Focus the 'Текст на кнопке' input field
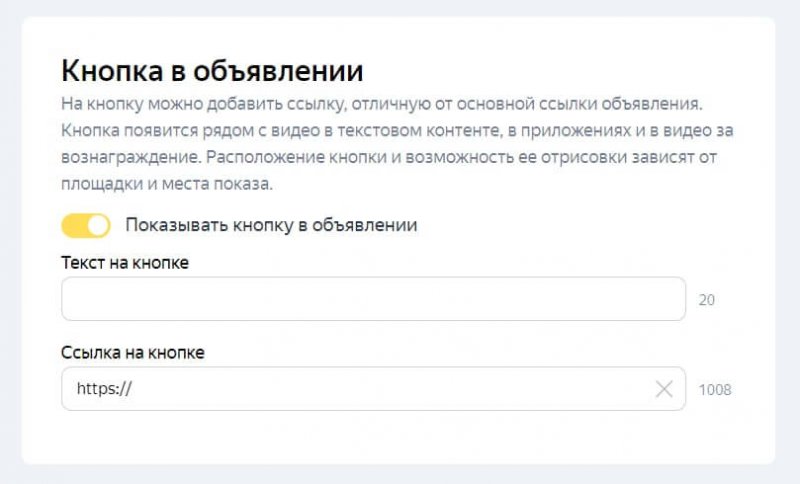The width and height of the screenshot is (800, 484). click(372, 299)
